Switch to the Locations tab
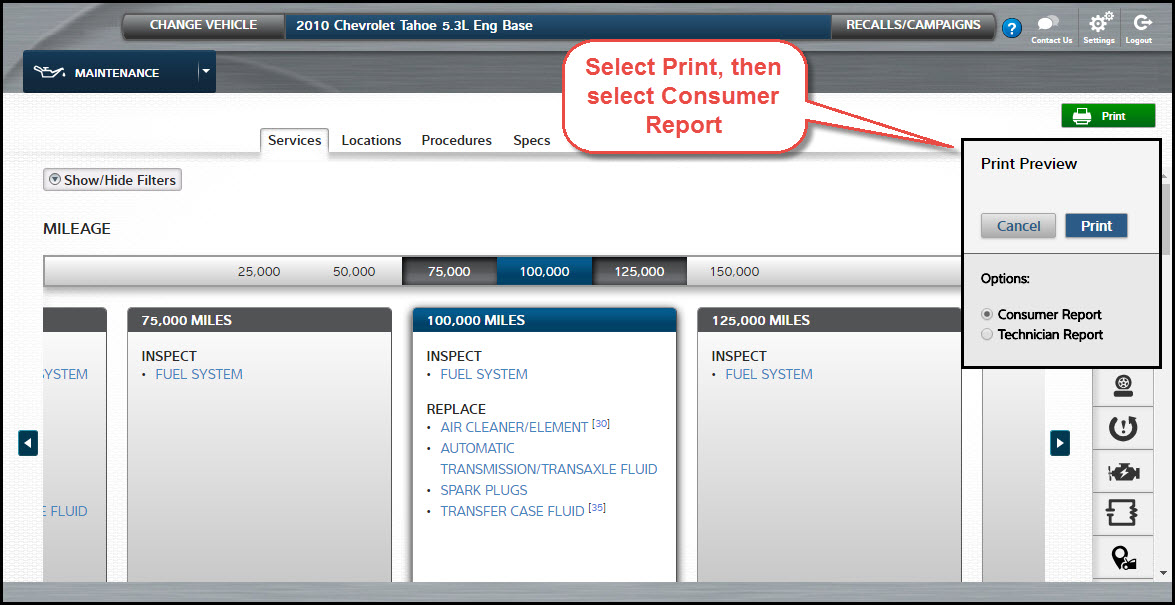The height and width of the screenshot is (605, 1175). pyautogui.click(x=371, y=140)
